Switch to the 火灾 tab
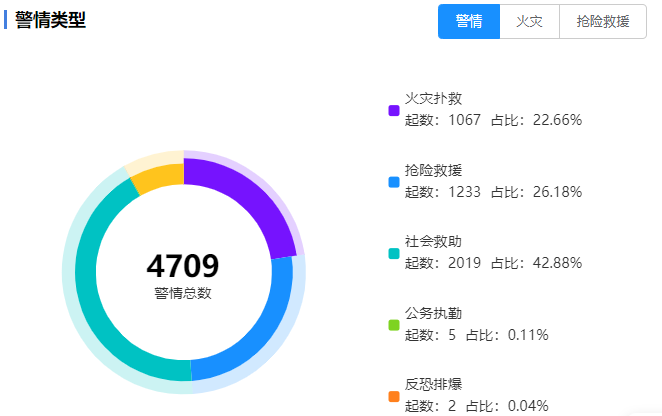662x416 pixels. (x=529, y=22)
